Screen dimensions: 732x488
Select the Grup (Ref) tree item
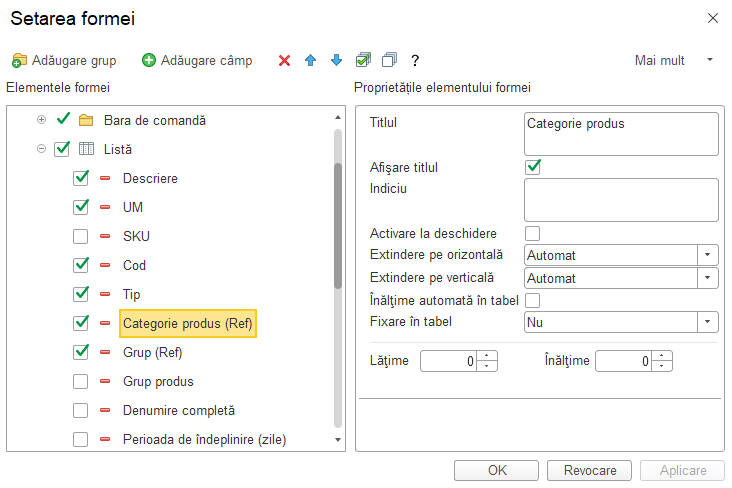(153, 352)
